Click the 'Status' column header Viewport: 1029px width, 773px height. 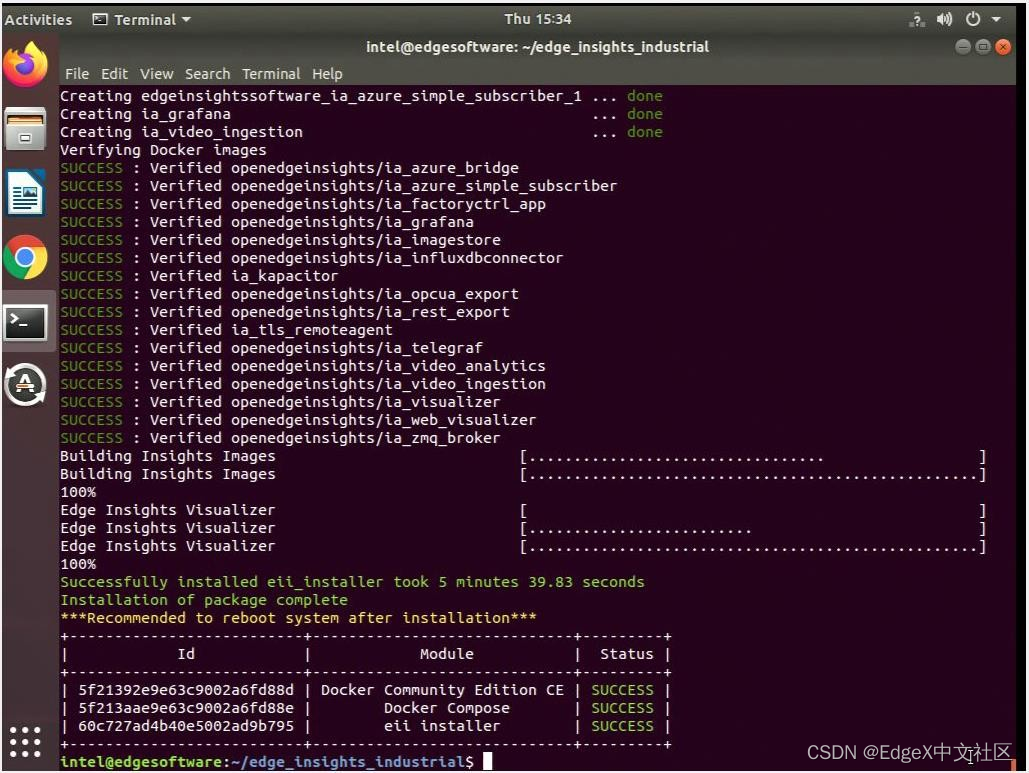point(627,654)
